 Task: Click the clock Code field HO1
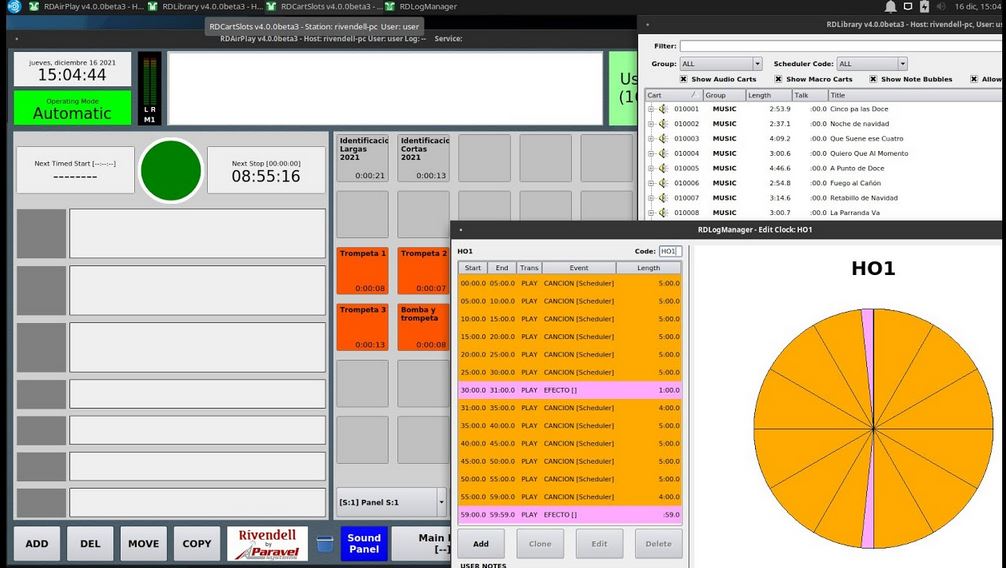click(x=670, y=251)
